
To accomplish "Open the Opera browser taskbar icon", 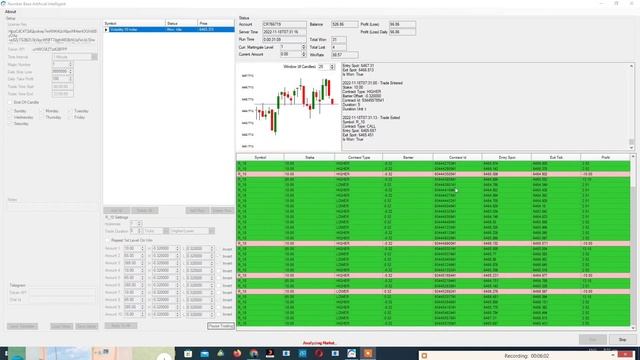I will click(319, 353).
